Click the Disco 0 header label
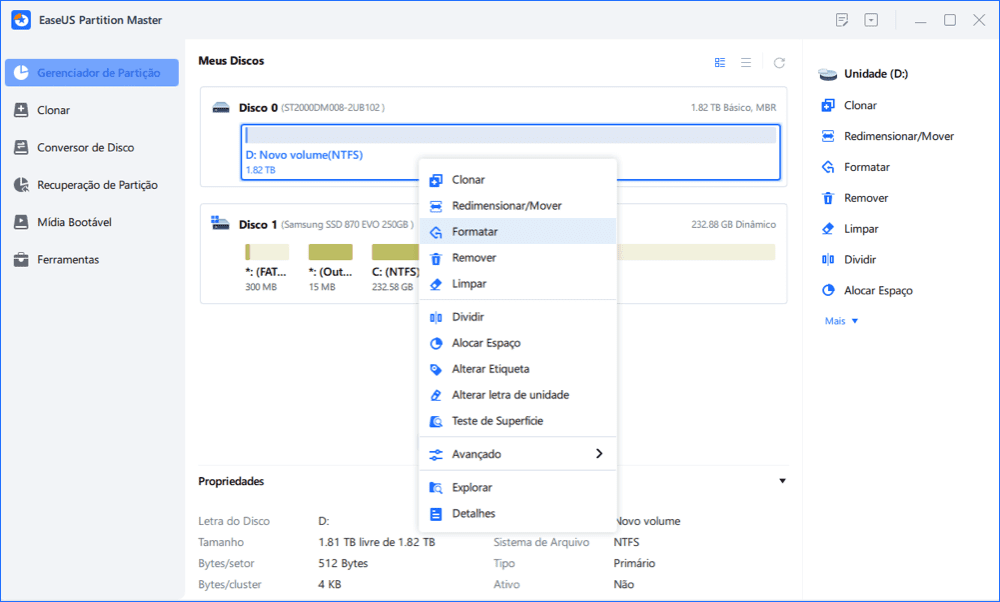Image resolution: width=1000 pixels, height=602 pixels. [258, 108]
